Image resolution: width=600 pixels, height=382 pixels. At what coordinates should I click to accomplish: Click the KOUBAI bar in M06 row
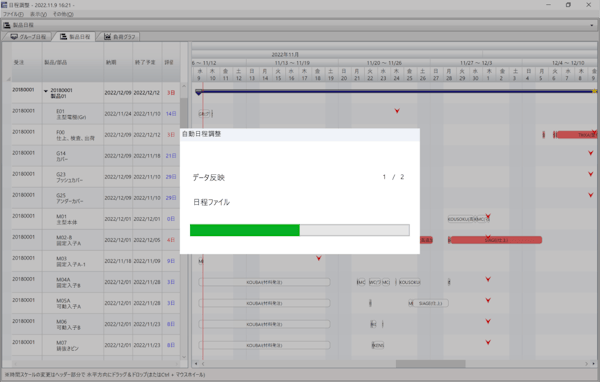point(264,324)
